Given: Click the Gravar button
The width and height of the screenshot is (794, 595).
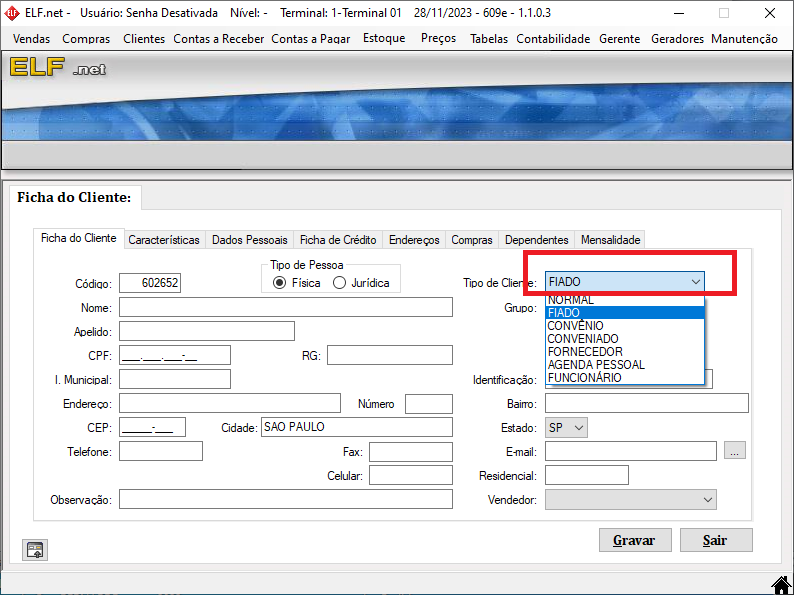Looking at the screenshot, I should pos(635,540).
